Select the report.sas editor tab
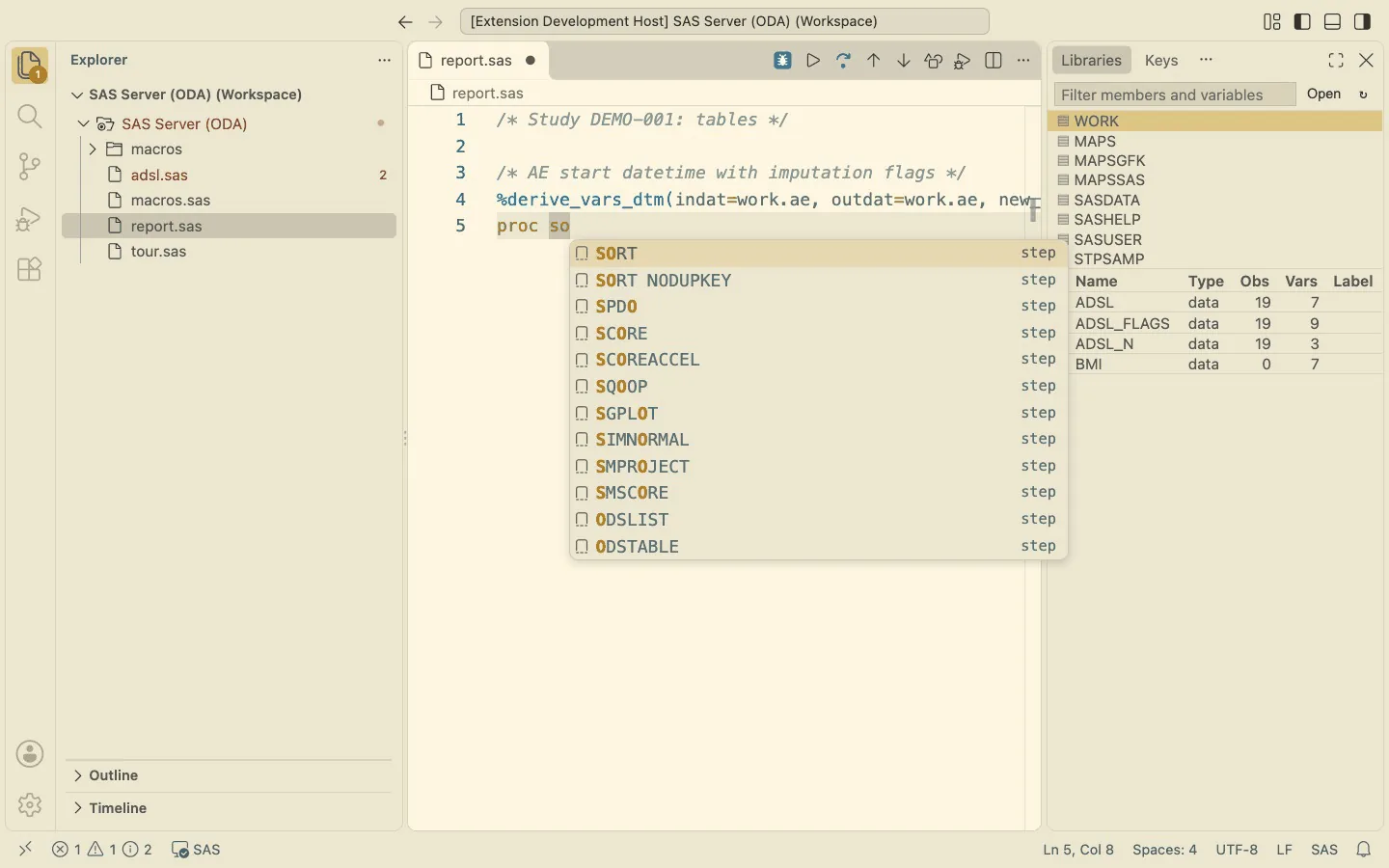This screenshot has width=1389, height=868. (478, 60)
